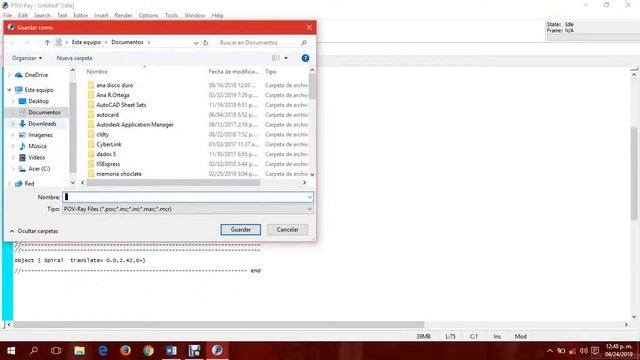Close the Guardar como dialog
Image resolution: width=640 pixels, height=360 pixels.
point(309,27)
